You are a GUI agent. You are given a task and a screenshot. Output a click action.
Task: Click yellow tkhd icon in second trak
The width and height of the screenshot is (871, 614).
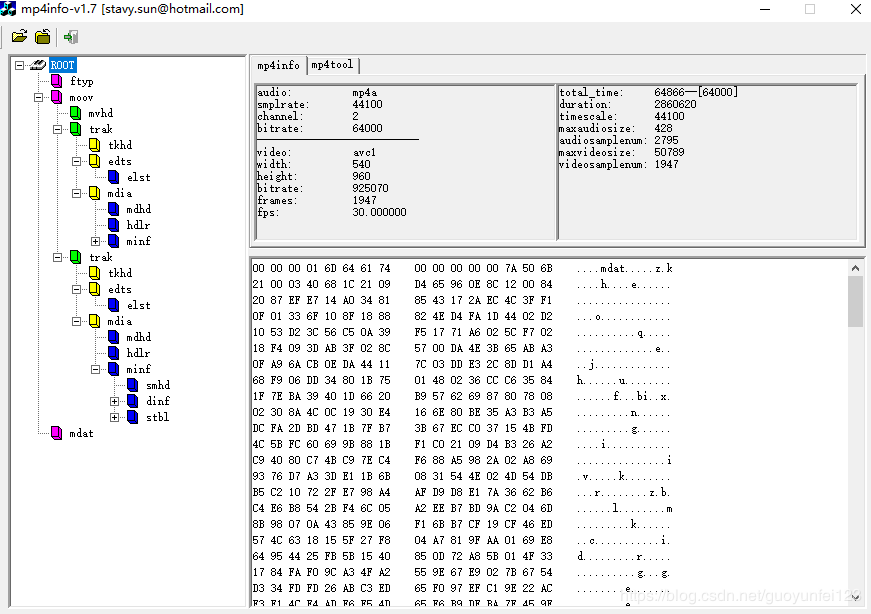pyautogui.click(x=94, y=273)
